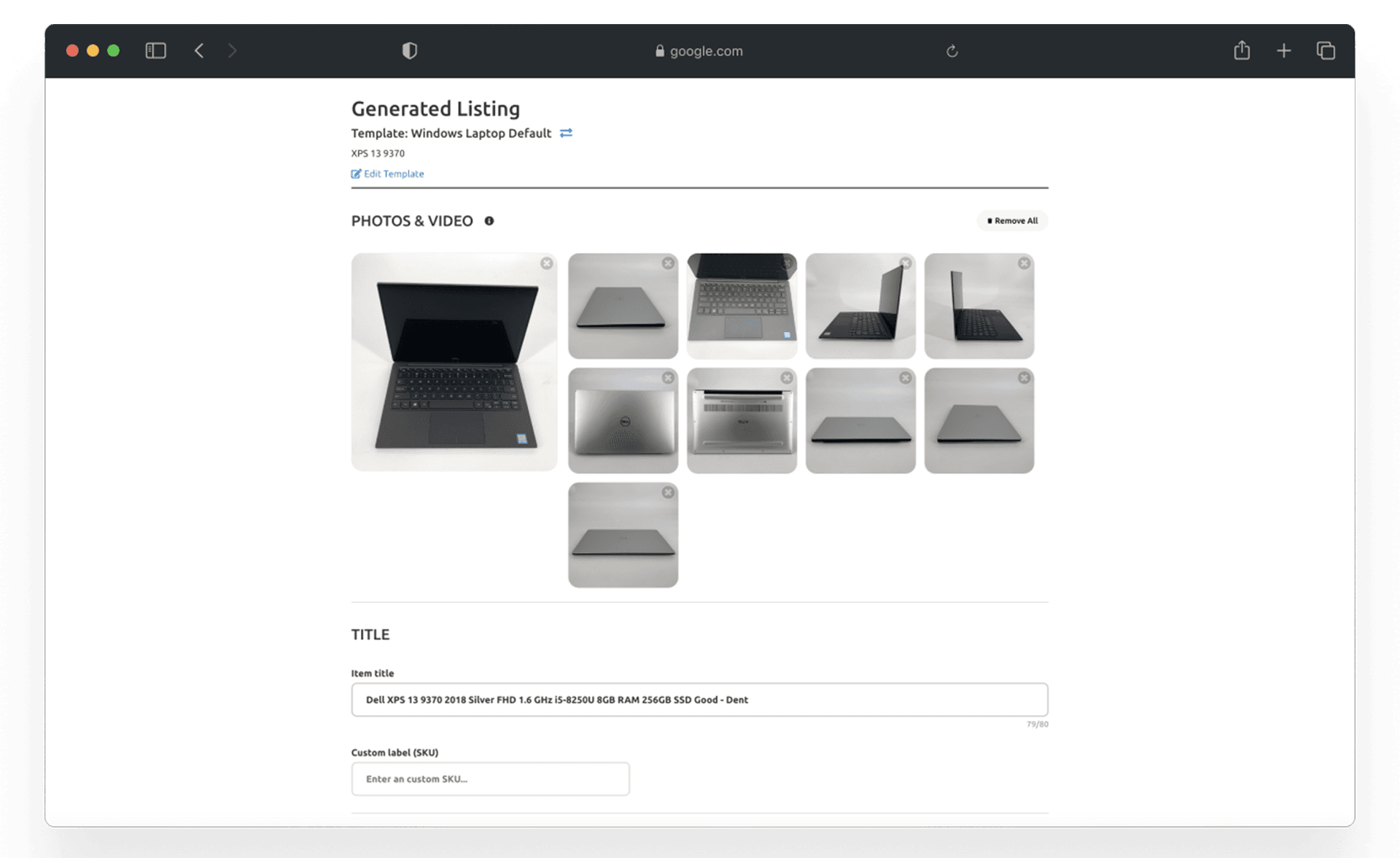The width and height of the screenshot is (1400, 858).
Task: Click the swap template arrows icon
Action: tap(566, 133)
